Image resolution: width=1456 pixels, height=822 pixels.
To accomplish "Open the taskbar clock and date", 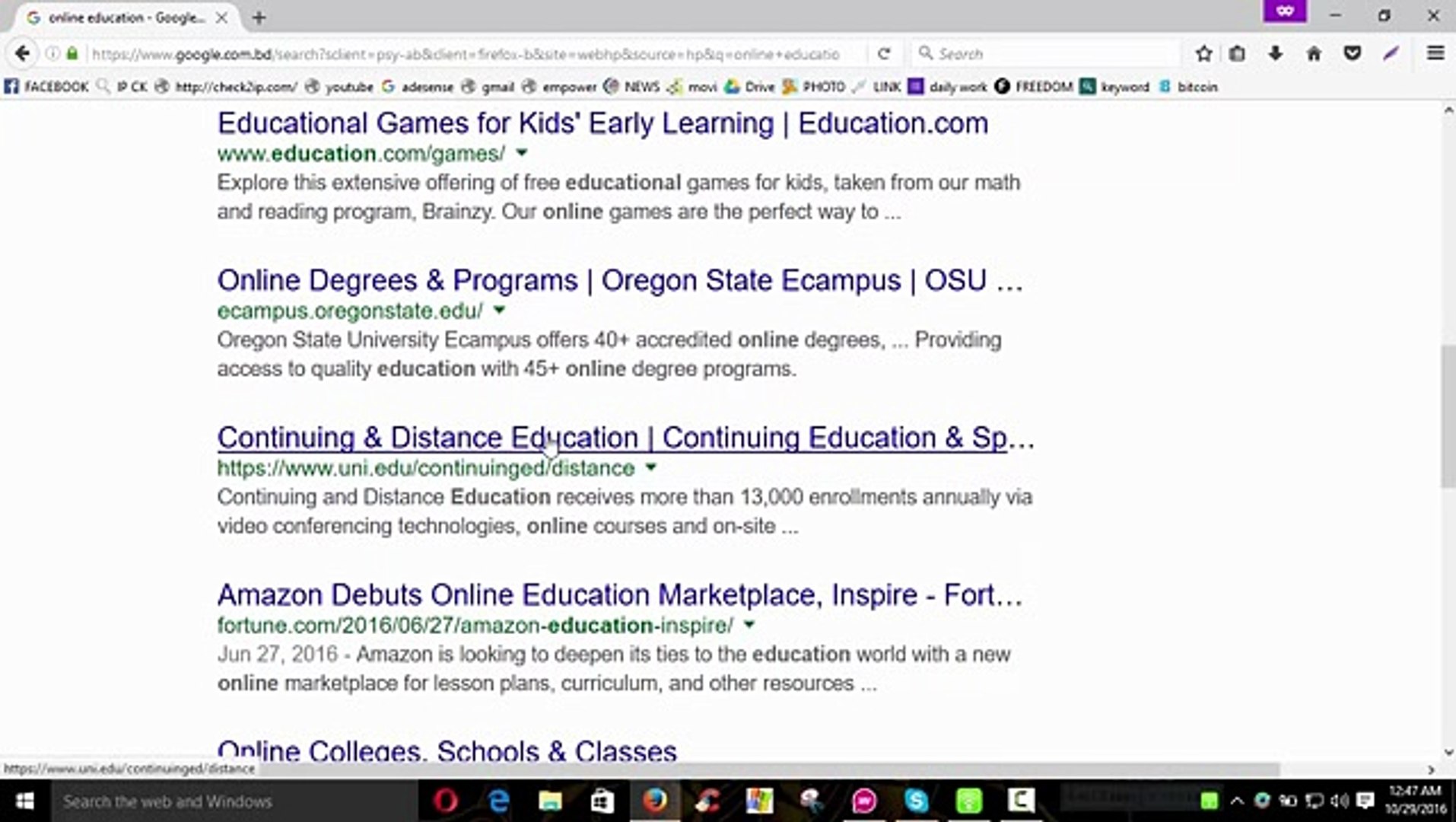I will point(1415,800).
